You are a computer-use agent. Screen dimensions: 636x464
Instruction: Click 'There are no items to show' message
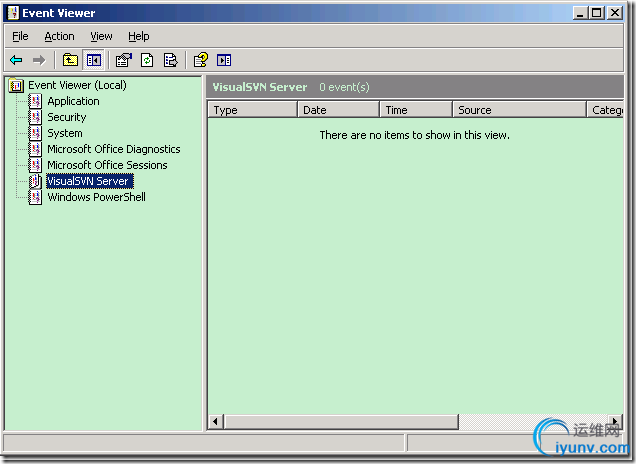415,135
